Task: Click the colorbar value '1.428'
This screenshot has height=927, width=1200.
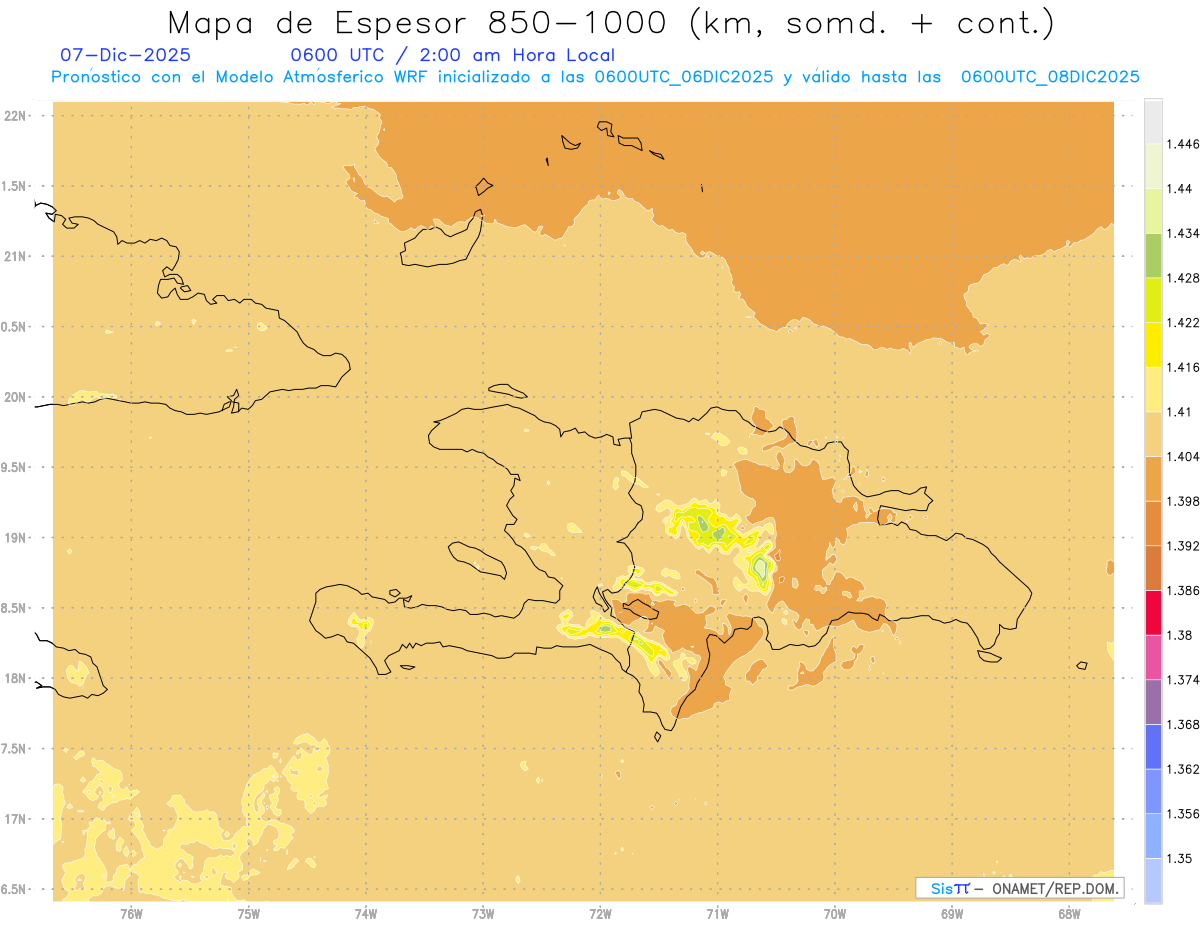Action: (1183, 278)
